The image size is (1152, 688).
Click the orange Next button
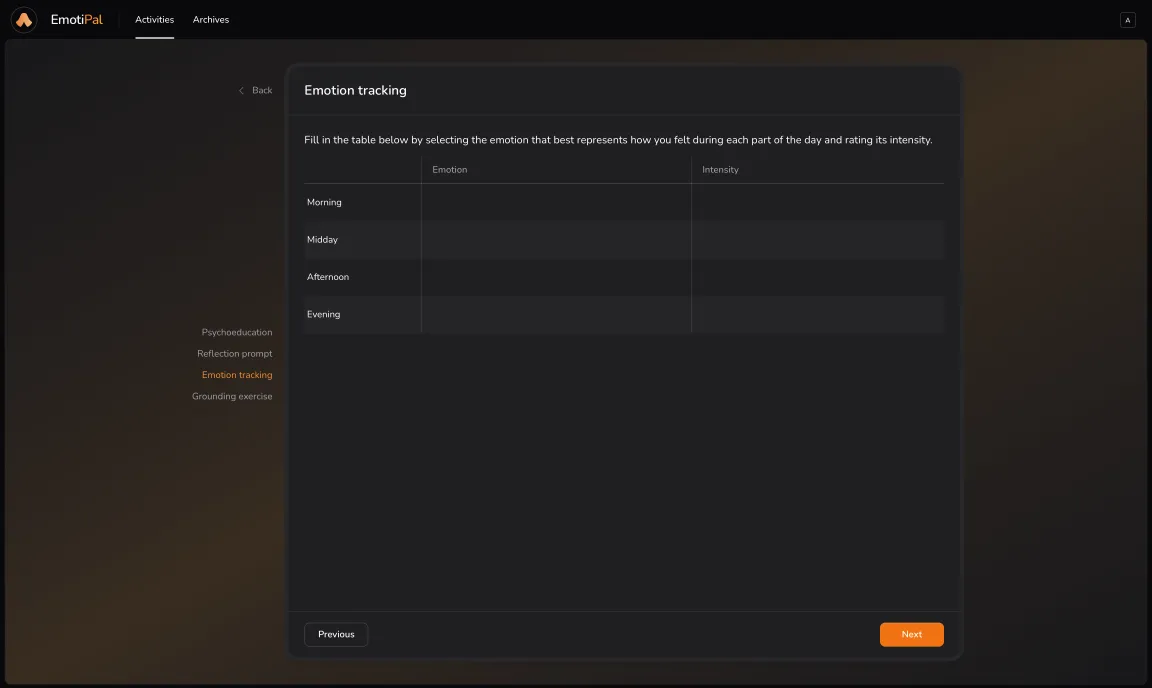pos(911,633)
